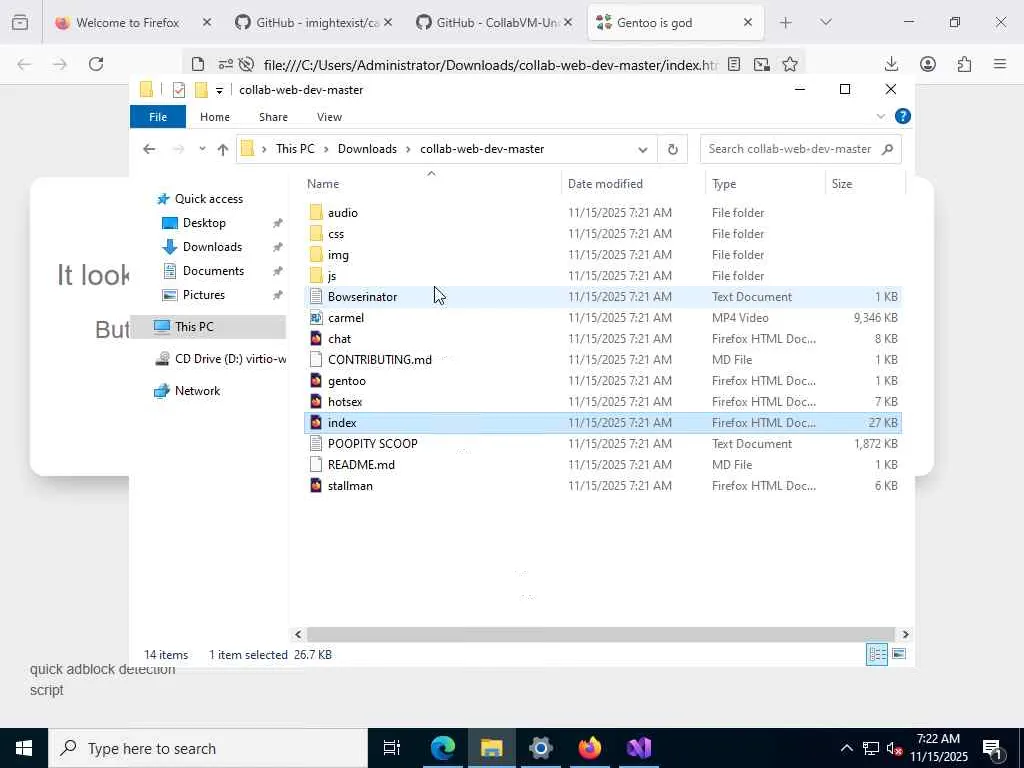Image resolution: width=1024 pixels, height=768 pixels.
Task: Bookmark this page with star icon
Action: pos(790,64)
